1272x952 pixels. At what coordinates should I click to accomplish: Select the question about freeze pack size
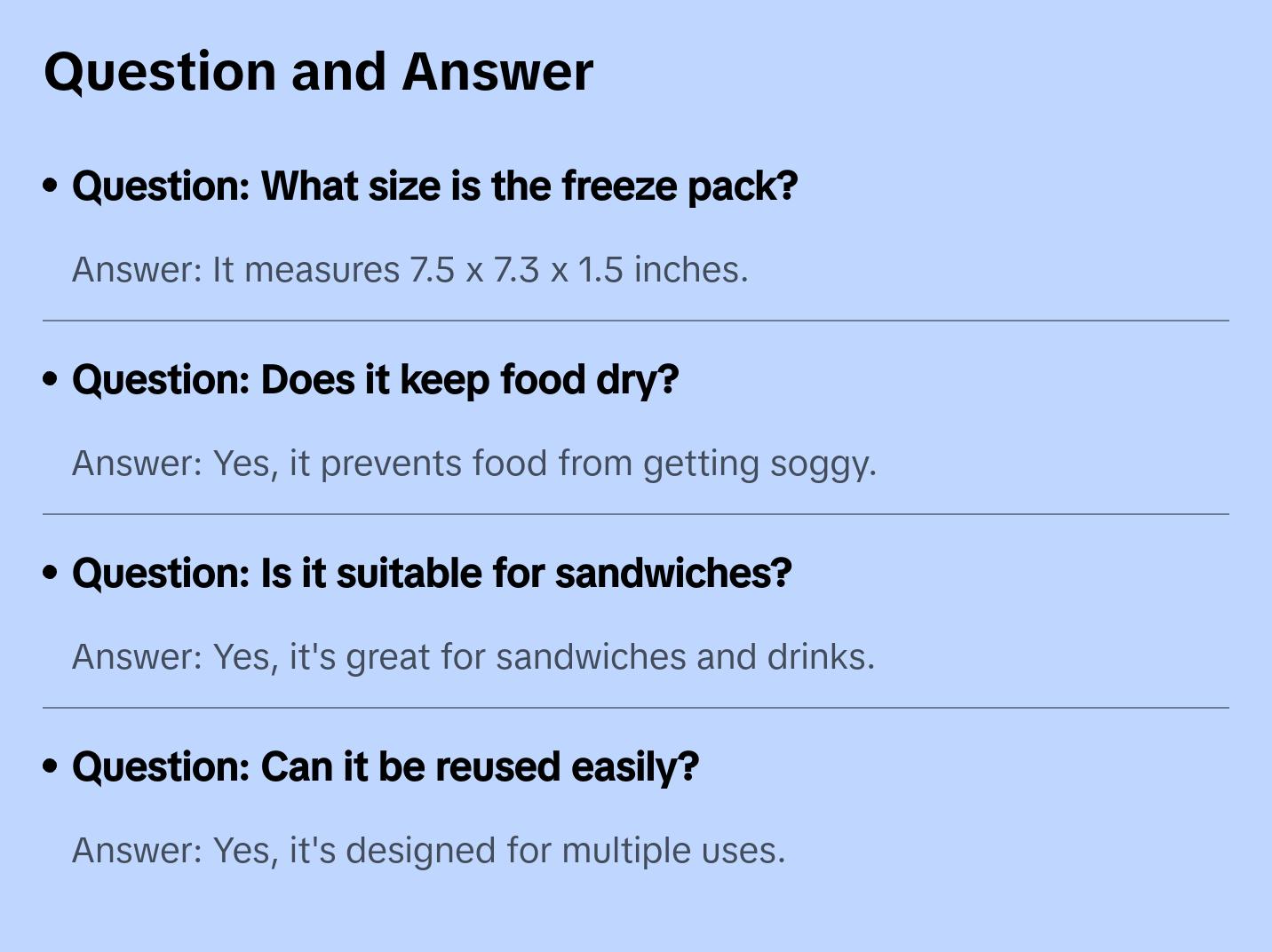(x=434, y=186)
